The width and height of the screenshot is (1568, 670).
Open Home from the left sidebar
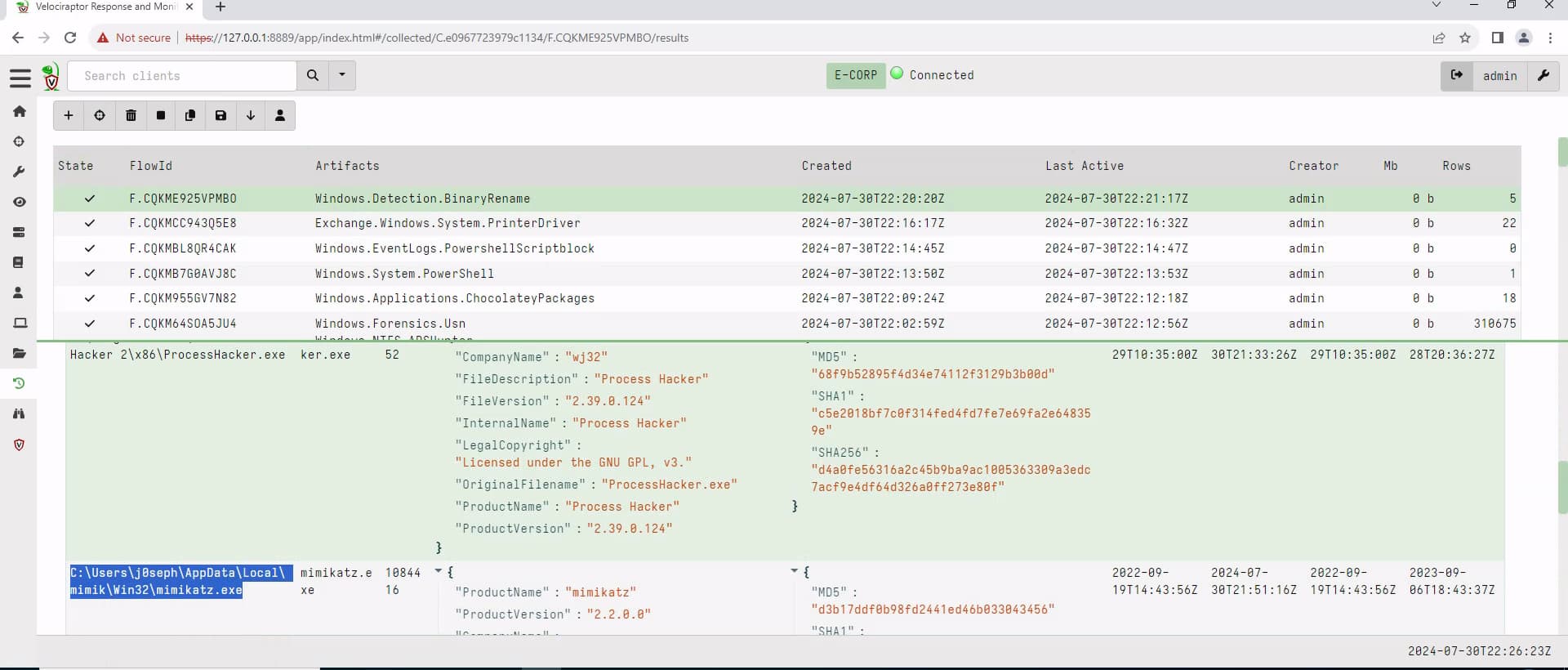pos(20,111)
